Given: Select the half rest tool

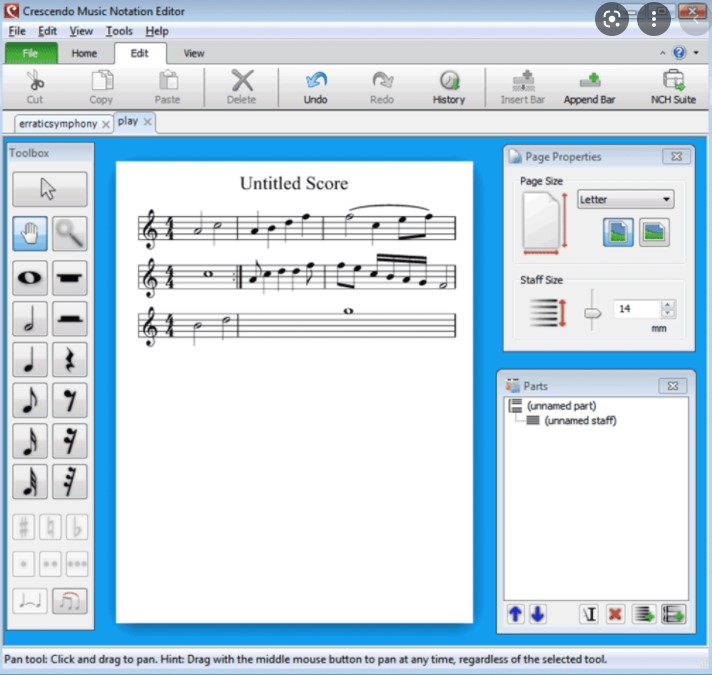Looking at the screenshot, I should (x=69, y=319).
